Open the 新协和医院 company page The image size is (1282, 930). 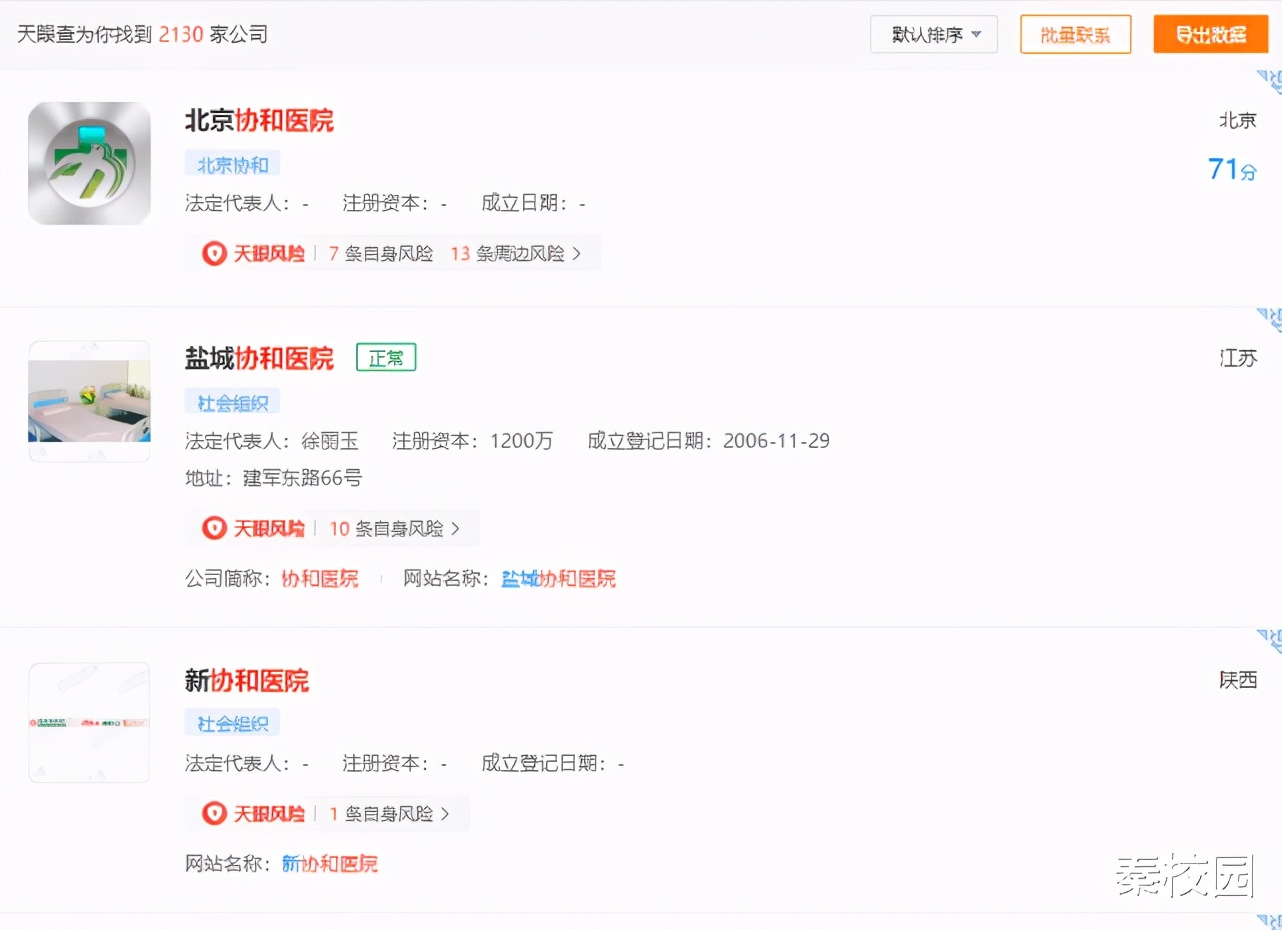[247, 680]
